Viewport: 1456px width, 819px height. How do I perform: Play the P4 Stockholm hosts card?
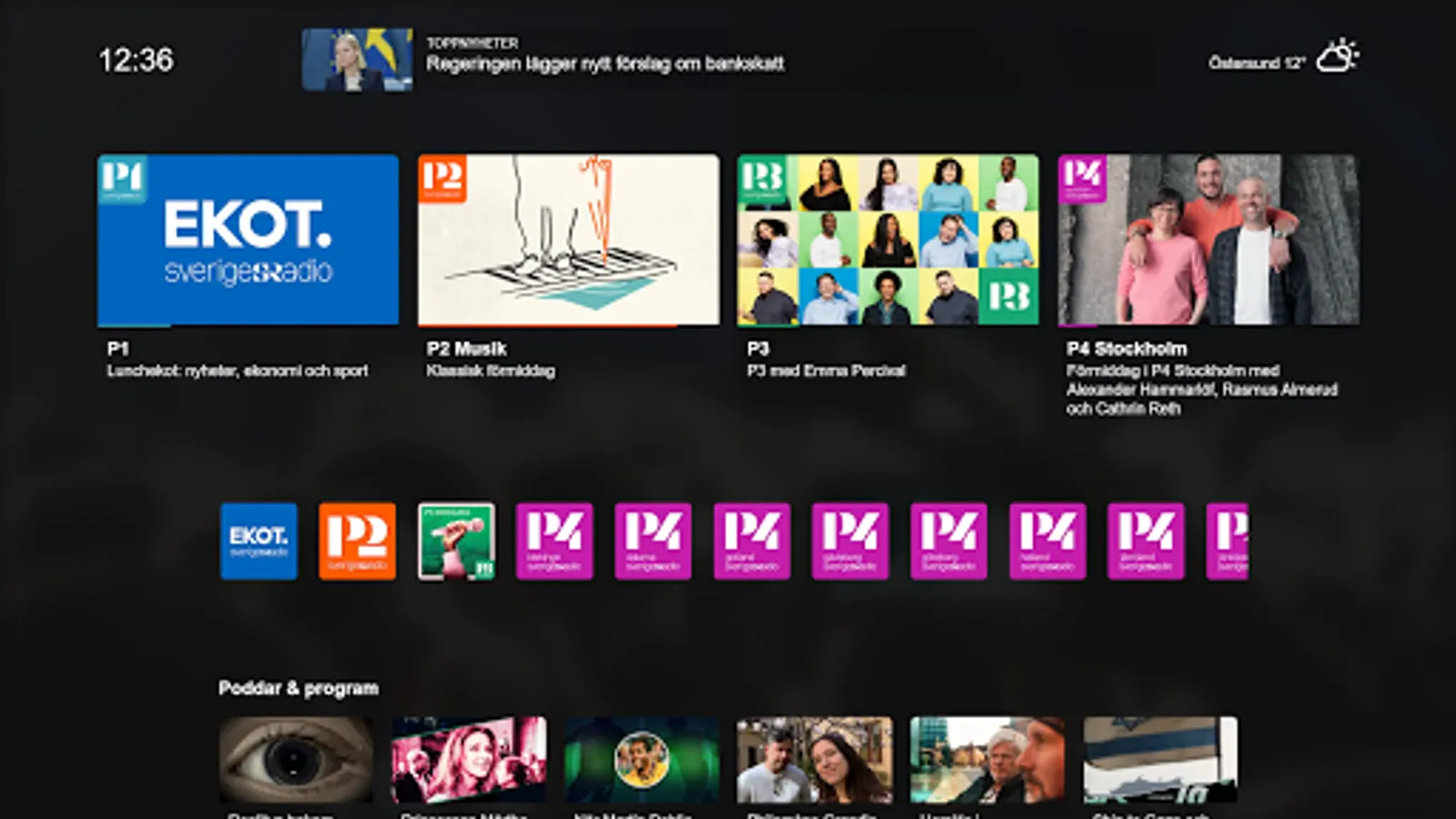(1208, 239)
